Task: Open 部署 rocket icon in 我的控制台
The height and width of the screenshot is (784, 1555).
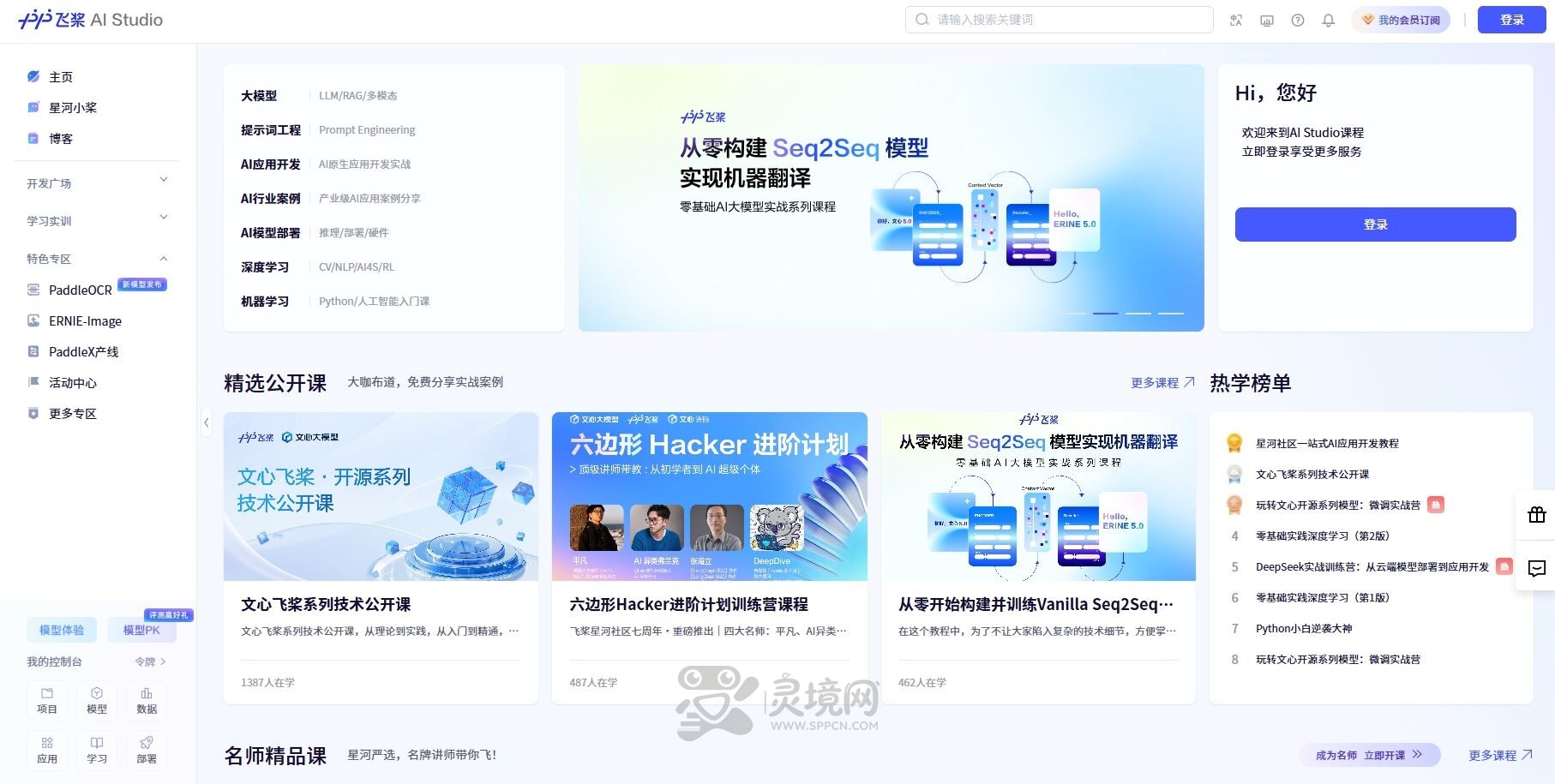Action: click(x=147, y=751)
